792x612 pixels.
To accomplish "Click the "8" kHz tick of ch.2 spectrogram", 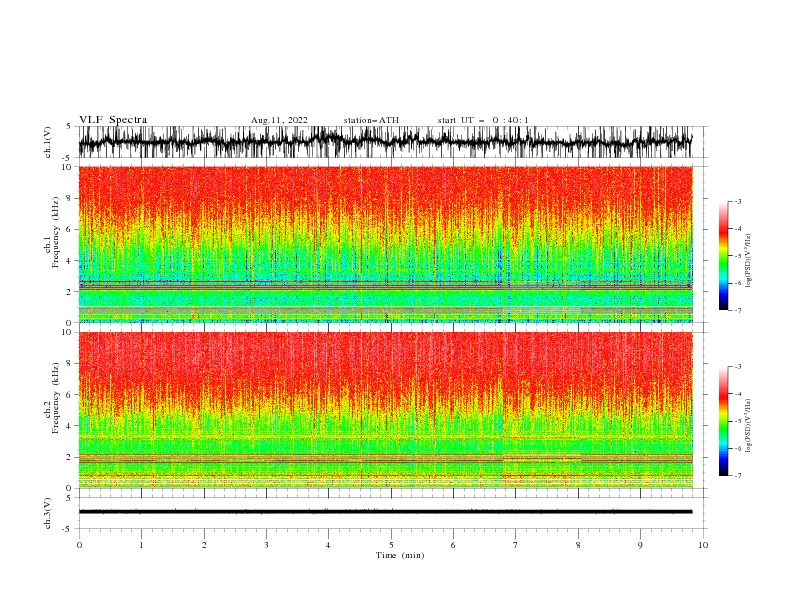I will click(69, 364).
